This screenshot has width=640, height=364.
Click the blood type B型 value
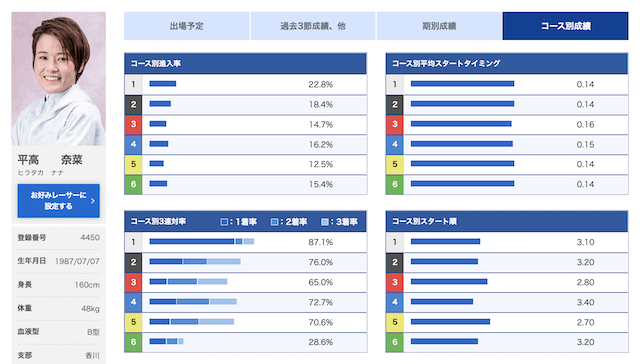click(x=93, y=332)
